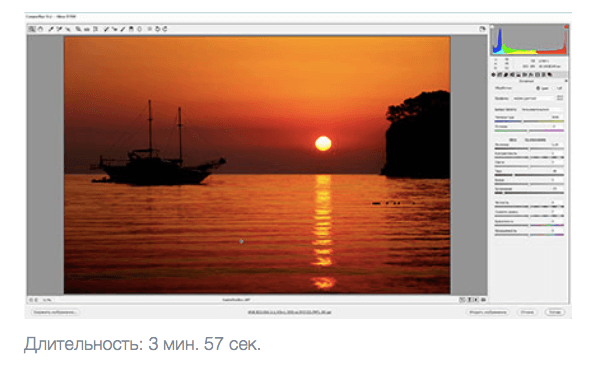Toggle between current and default settings icon
595x378 pixels.
pyautogui.click(x=483, y=300)
